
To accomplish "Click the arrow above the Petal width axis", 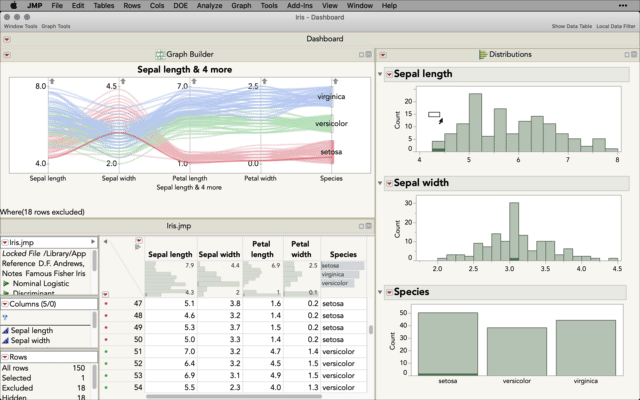I will 264,81.
